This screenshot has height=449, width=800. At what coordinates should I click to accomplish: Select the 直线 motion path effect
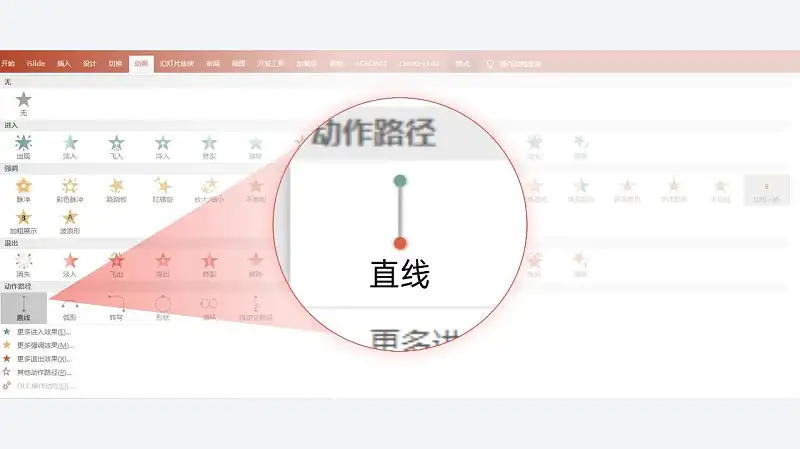23,308
